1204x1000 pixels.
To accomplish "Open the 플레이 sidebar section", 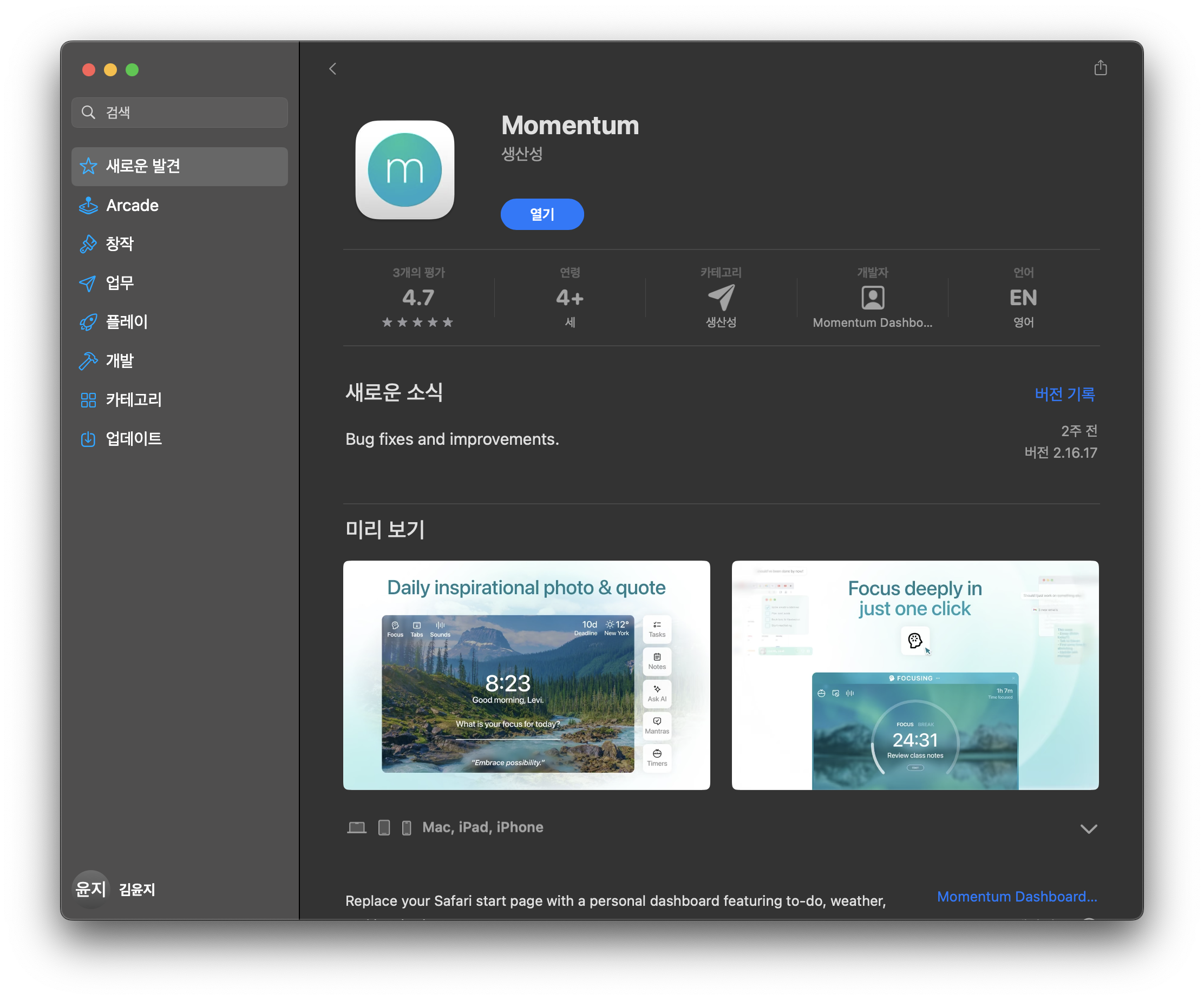I will click(x=127, y=322).
